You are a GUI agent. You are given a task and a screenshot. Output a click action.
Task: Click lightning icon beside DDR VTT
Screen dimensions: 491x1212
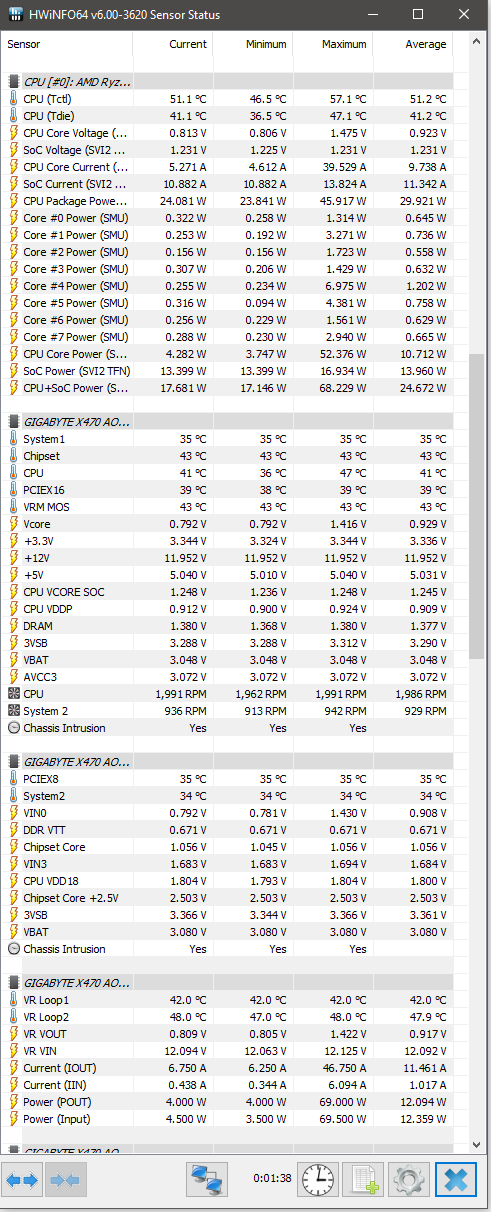(x=13, y=830)
